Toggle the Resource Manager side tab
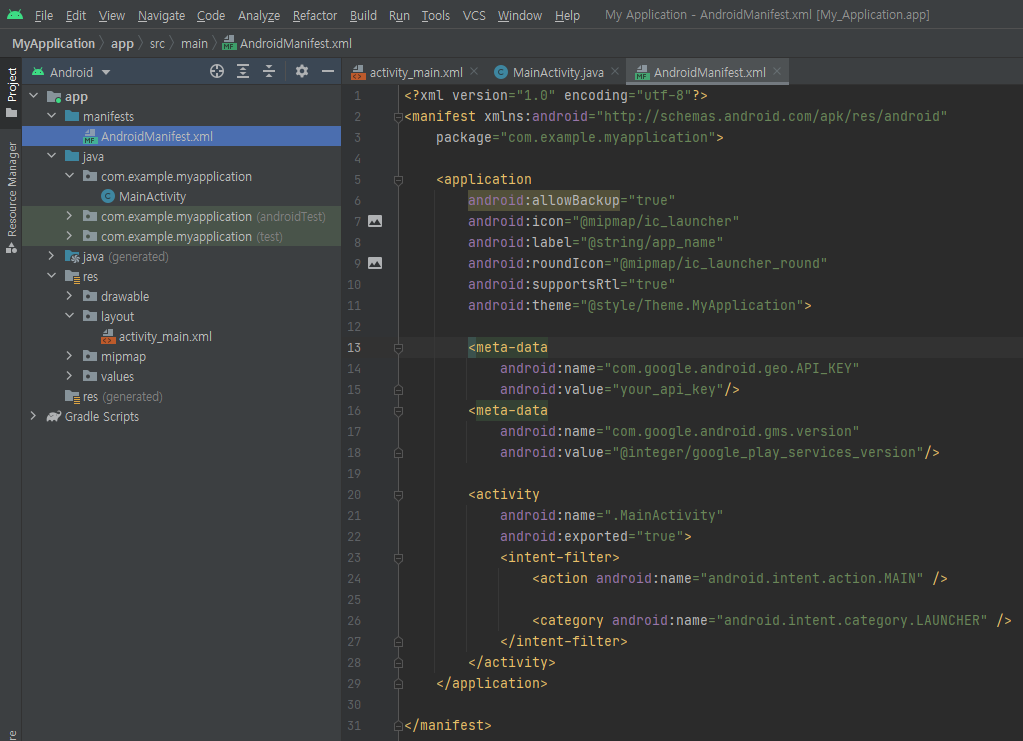1023x741 pixels. click(11, 196)
